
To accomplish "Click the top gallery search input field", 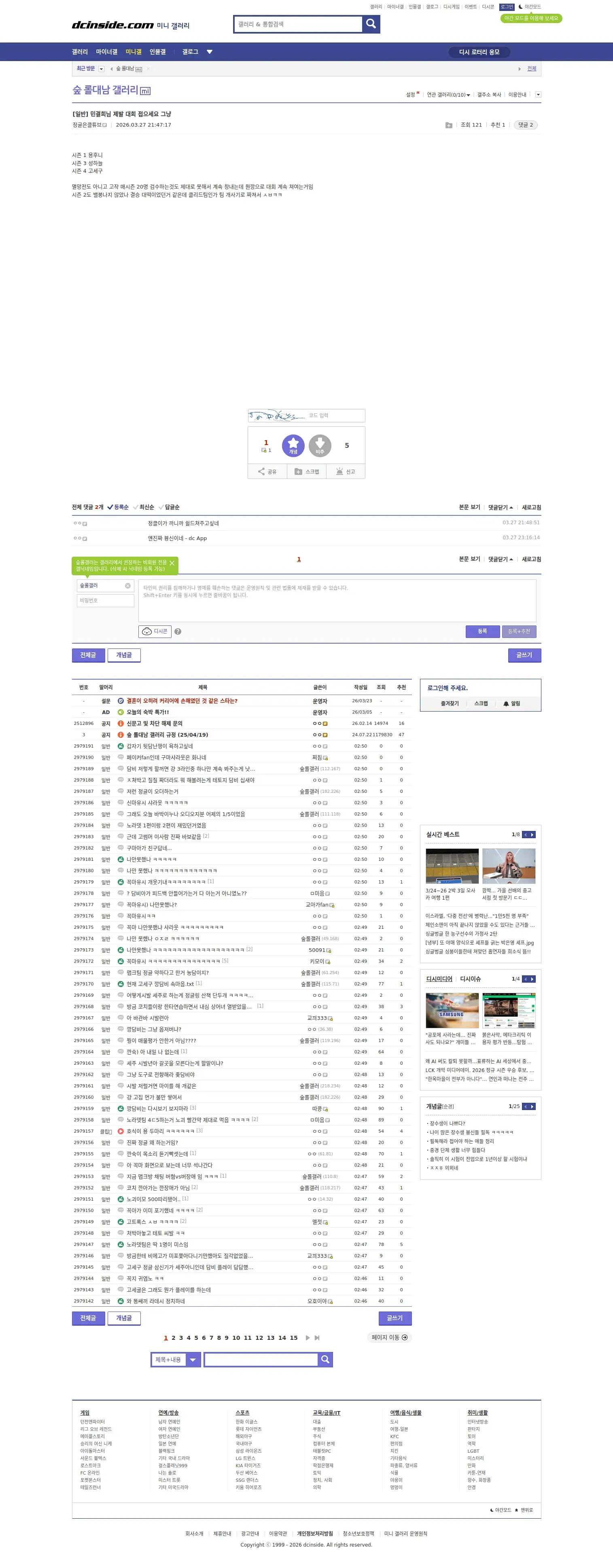I will (298, 24).
